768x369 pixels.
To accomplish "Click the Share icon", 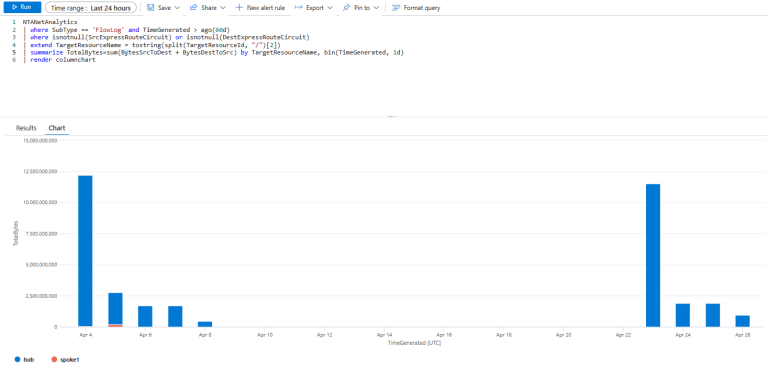I will click(193, 8).
